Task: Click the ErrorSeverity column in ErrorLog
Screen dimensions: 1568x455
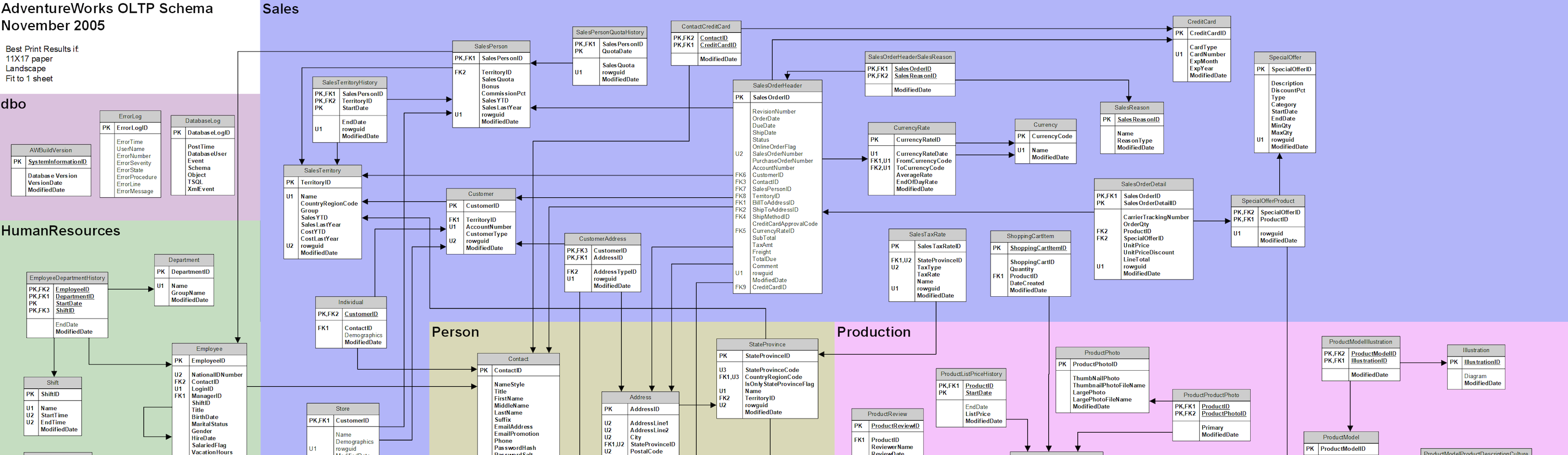Action: tap(134, 163)
